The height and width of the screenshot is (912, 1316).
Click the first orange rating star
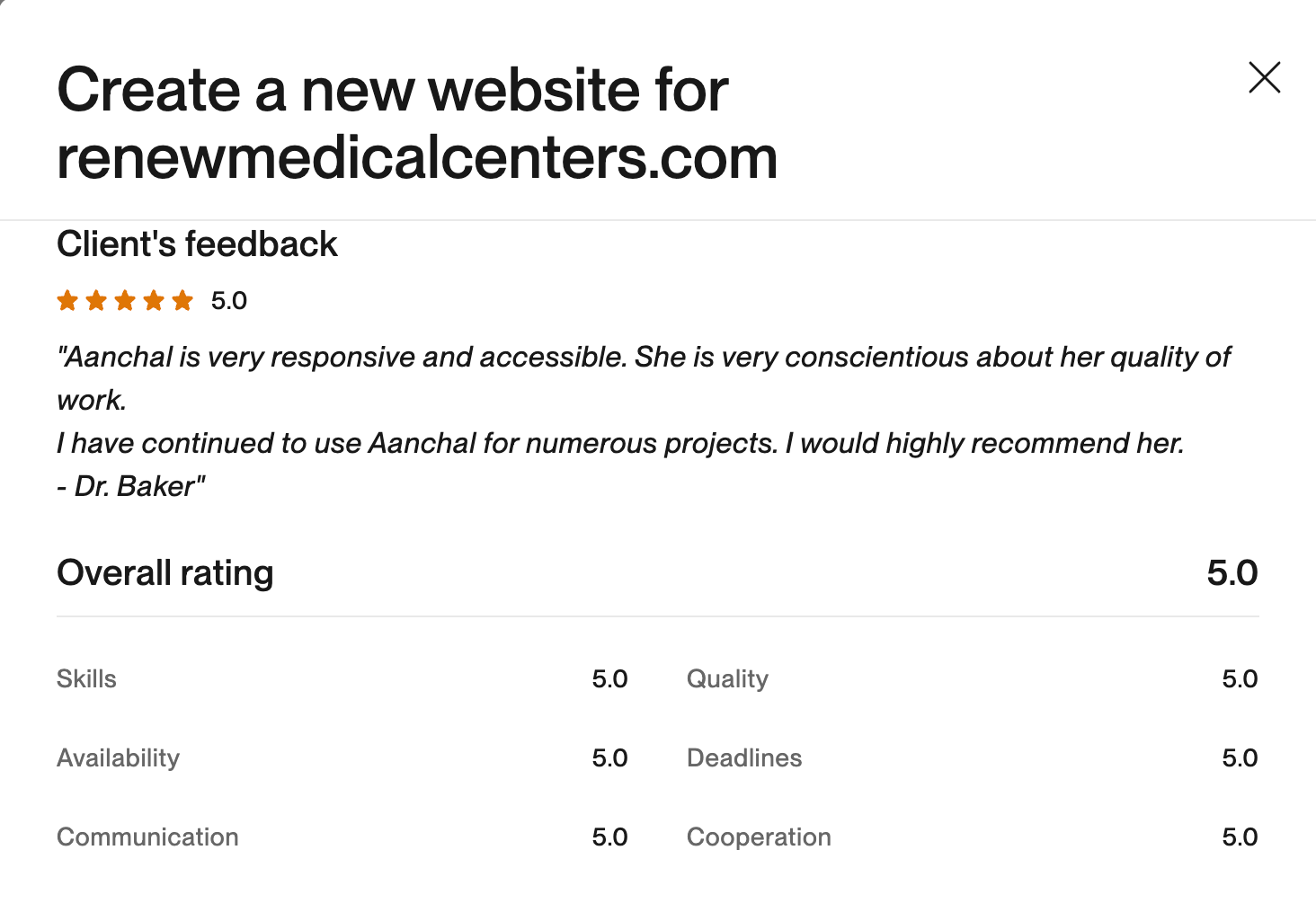click(67, 300)
